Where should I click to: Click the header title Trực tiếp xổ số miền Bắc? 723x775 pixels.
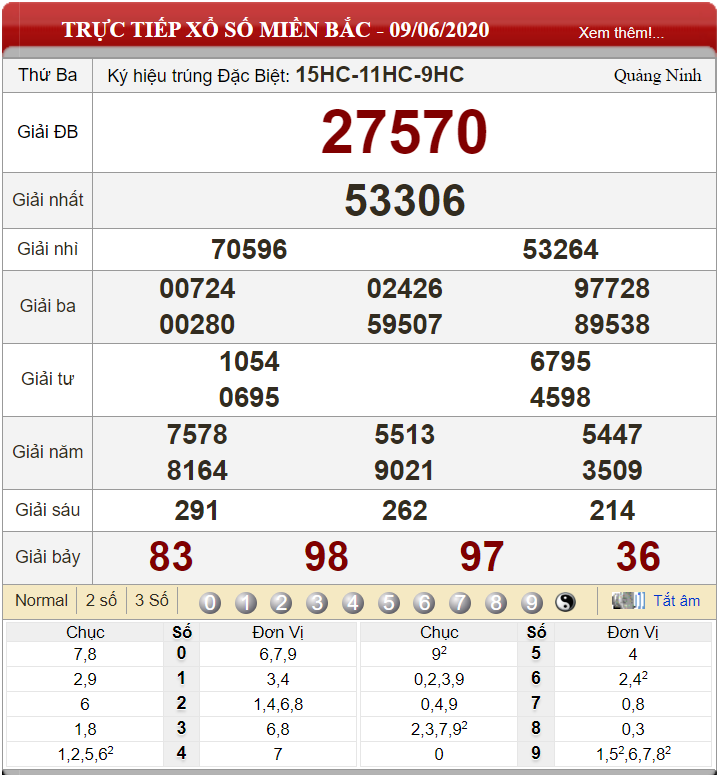pyautogui.click(x=216, y=30)
